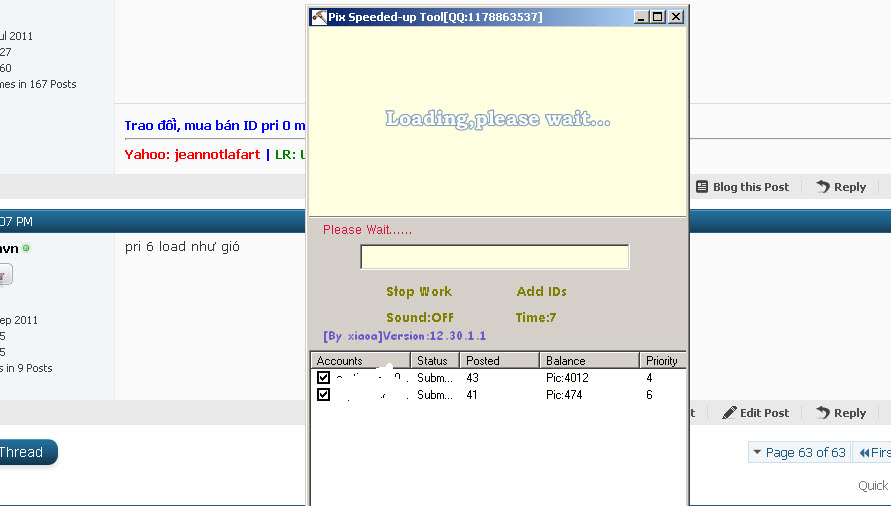Image resolution: width=891 pixels, height=506 pixels.
Task: Sort by the Status column header
Action: click(x=435, y=360)
